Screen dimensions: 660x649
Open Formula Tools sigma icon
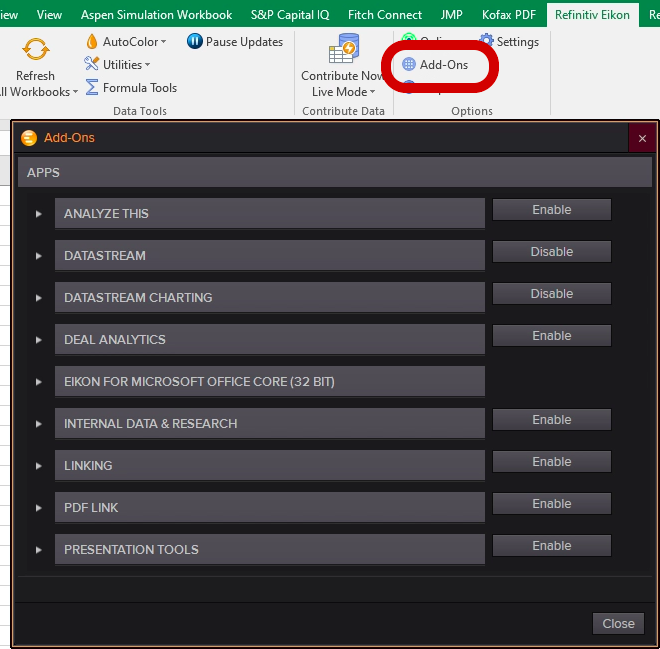click(x=93, y=88)
